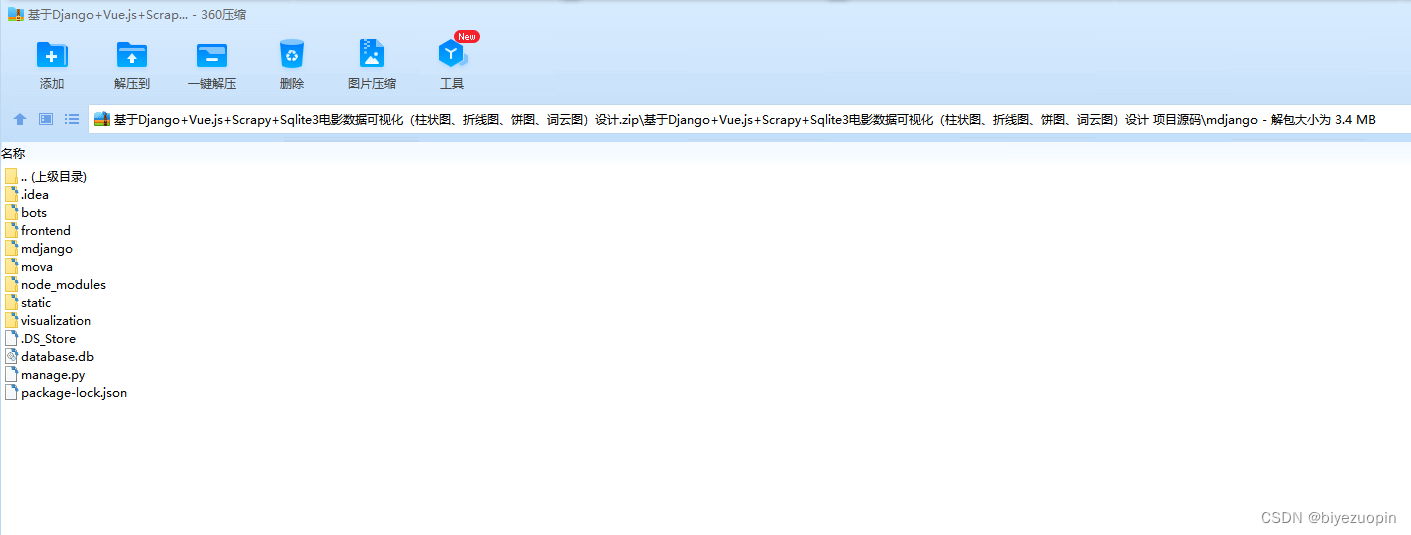Click the archive path address field
This screenshot has height=535, width=1411.
tap(748, 119)
